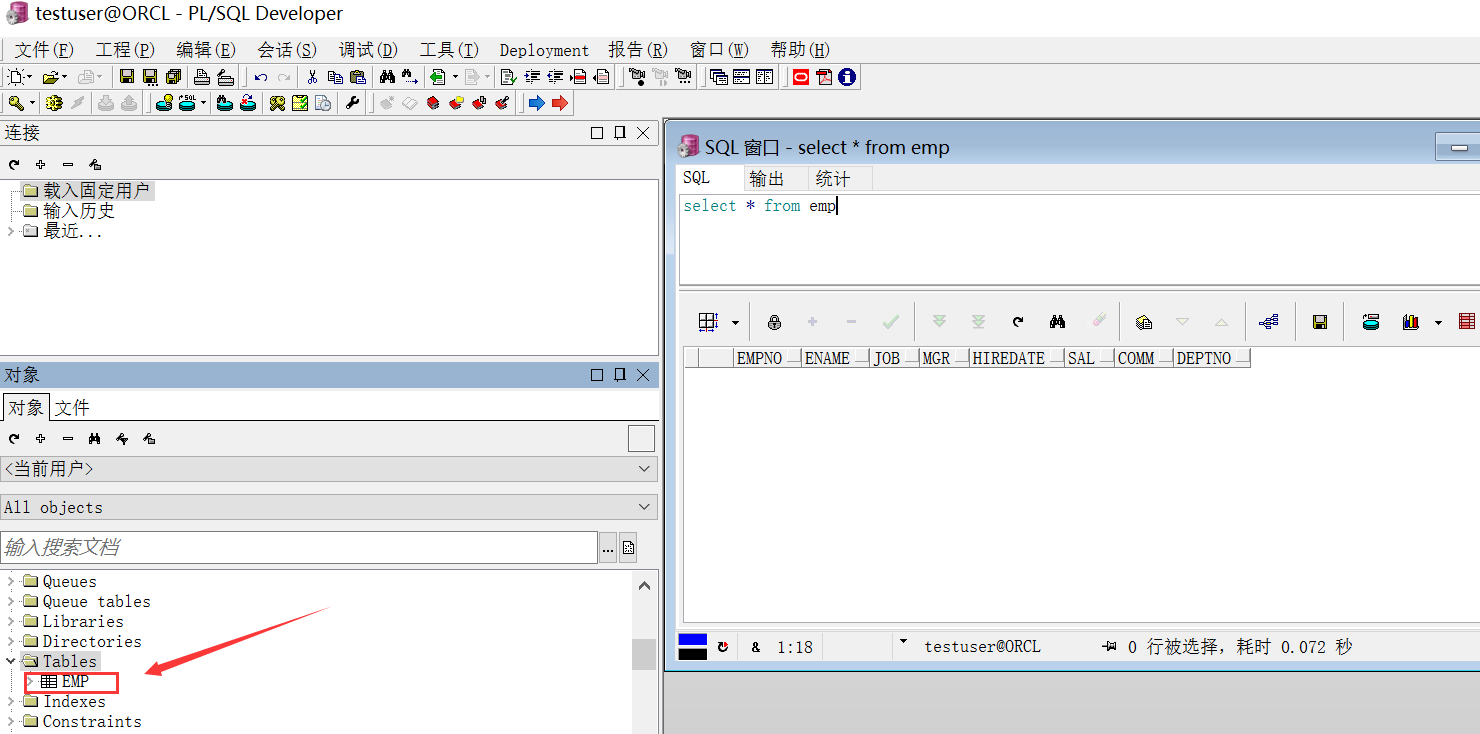Click the Undo arrow icon
The image size is (1480, 734).
260,77
